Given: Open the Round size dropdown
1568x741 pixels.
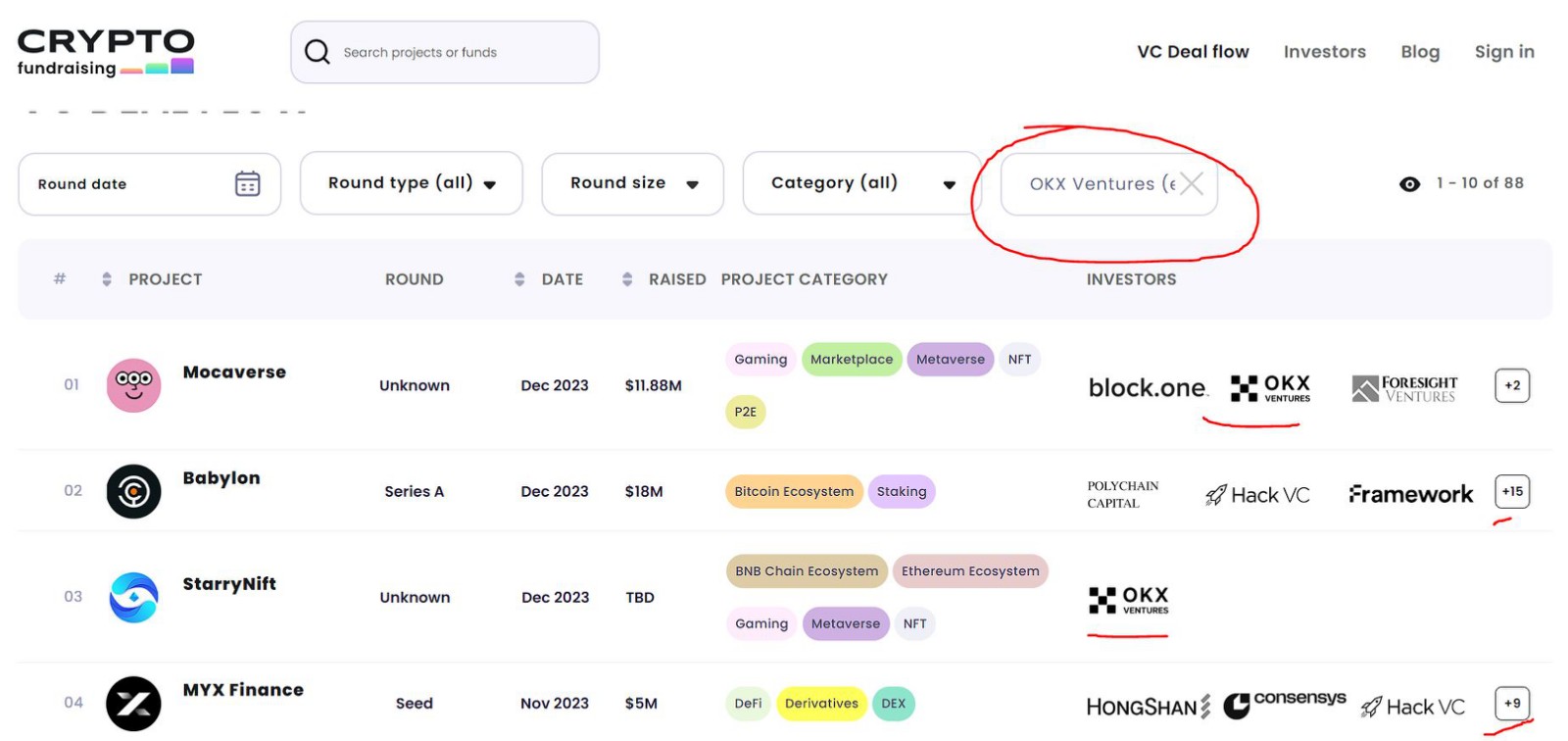Looking at the screenshot, I should coord(632,183).
